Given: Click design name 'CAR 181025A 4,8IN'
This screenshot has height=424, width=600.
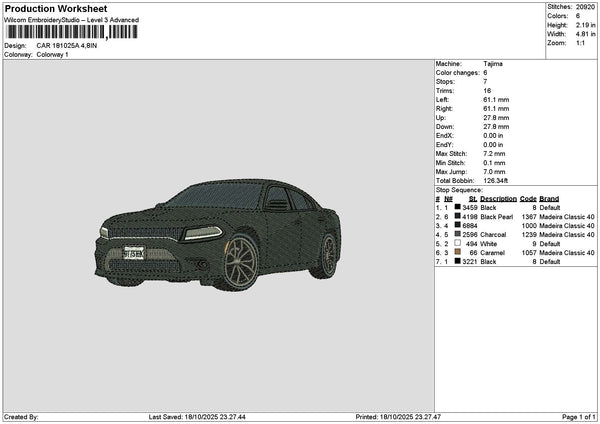Looking at the screenshot, I should coord(67,46).
